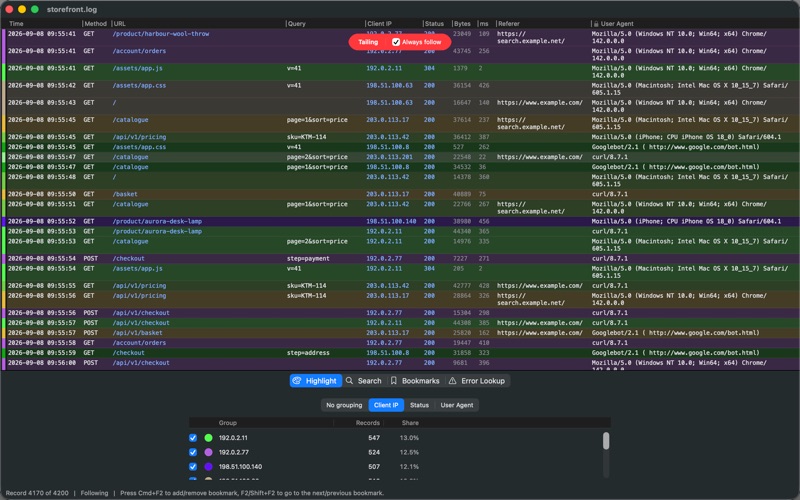Select the 23049 bytes value
The height and width of the screenshot is (500, 800).
(x=462, y=34)
